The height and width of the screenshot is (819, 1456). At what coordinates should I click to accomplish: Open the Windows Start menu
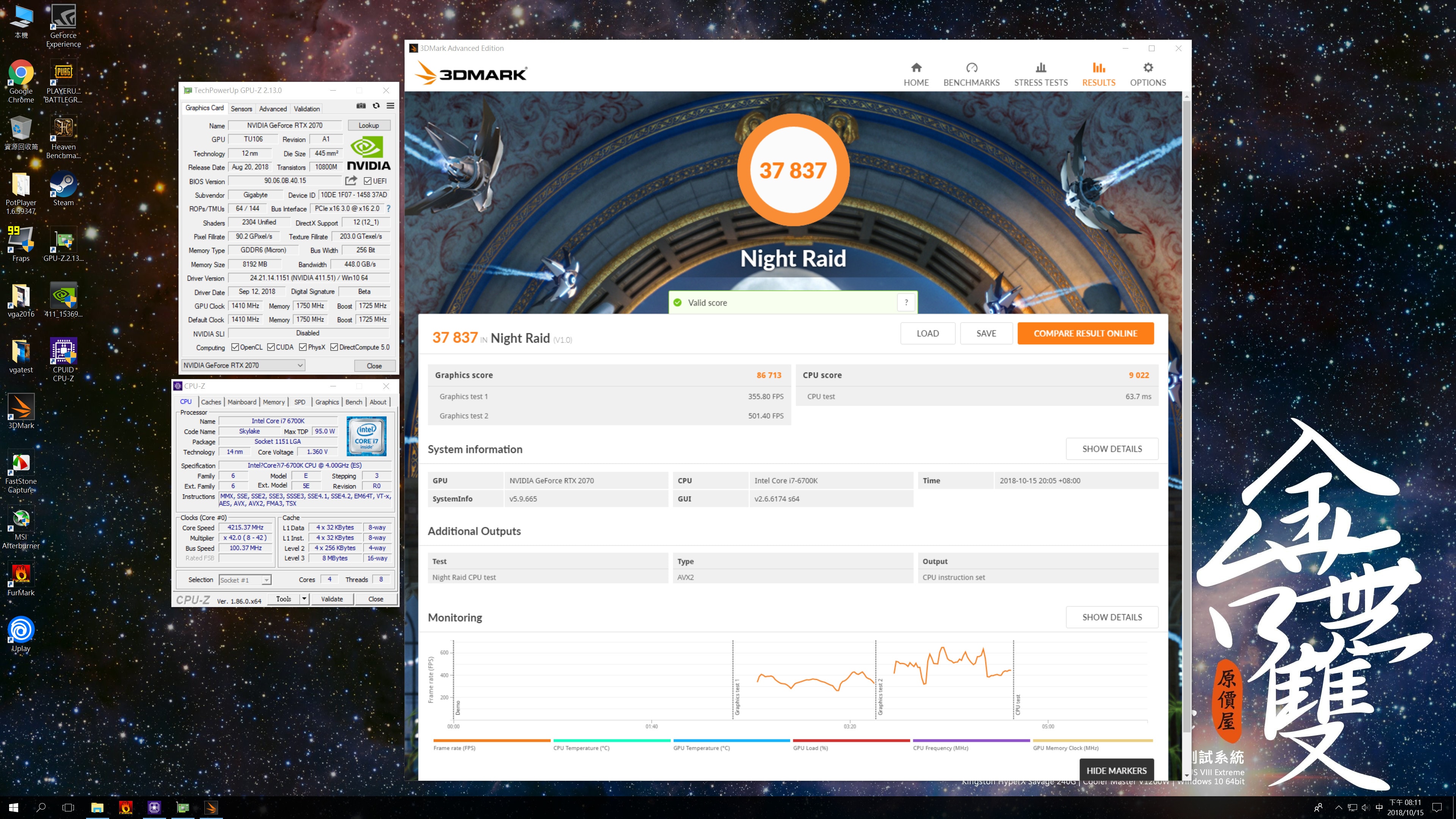click(x=14, y=808)
